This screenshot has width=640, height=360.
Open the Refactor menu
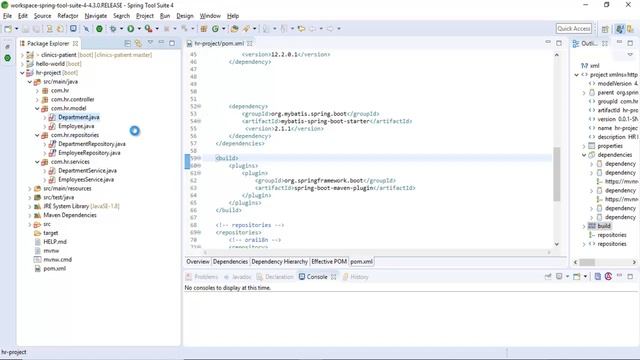click(68, 16)
